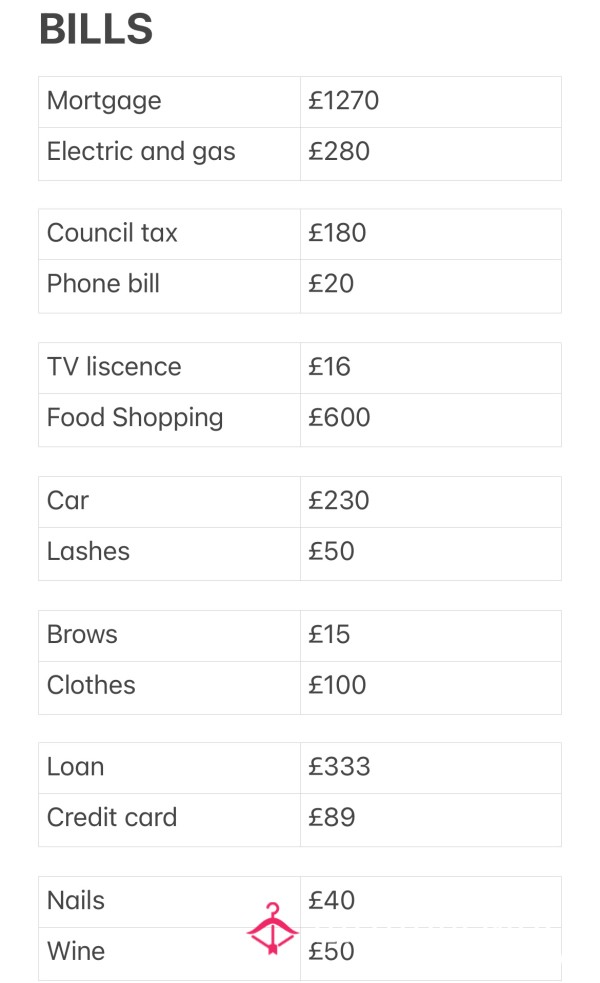Screen dimensions: 600x983
Task: Click the Mortgage label cell
Action: tap(169, 102)
